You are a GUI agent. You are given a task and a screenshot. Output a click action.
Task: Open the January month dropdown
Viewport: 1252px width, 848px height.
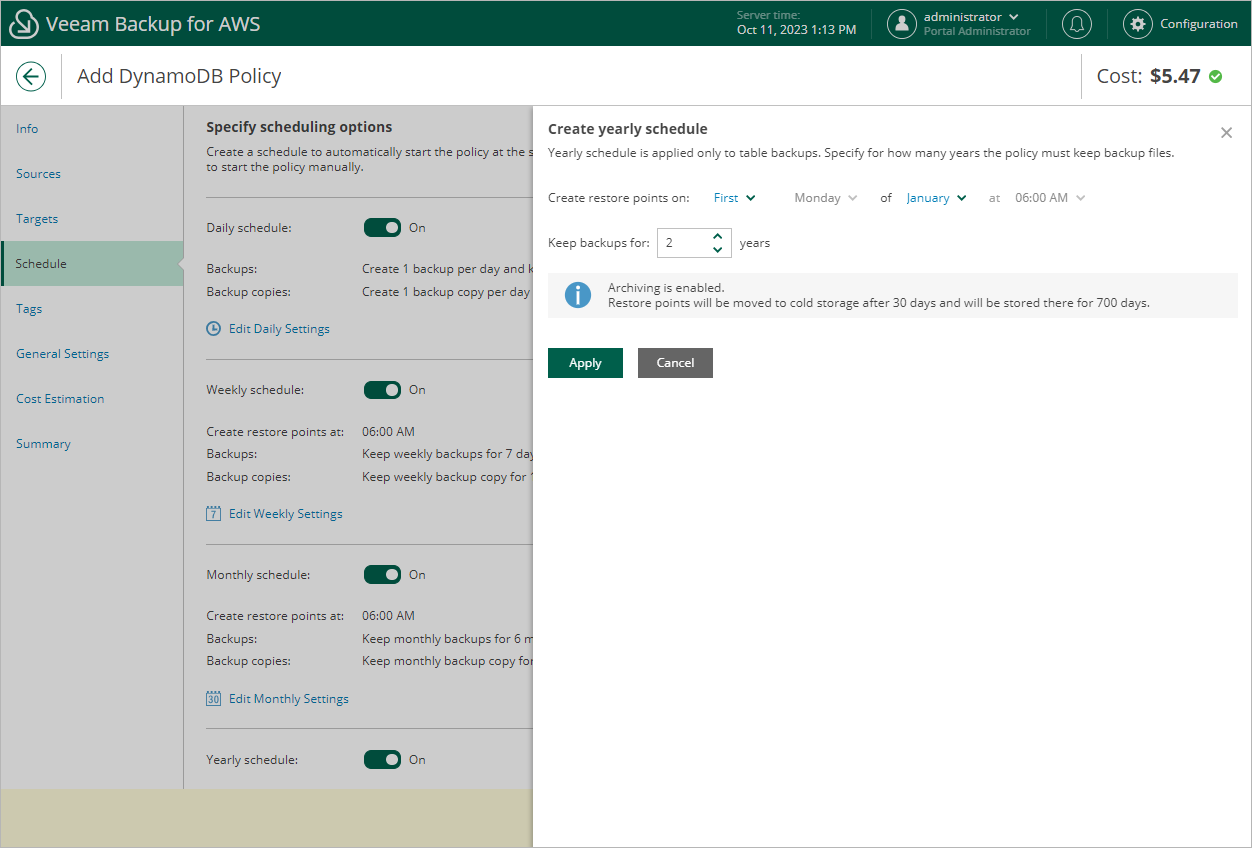937,198
